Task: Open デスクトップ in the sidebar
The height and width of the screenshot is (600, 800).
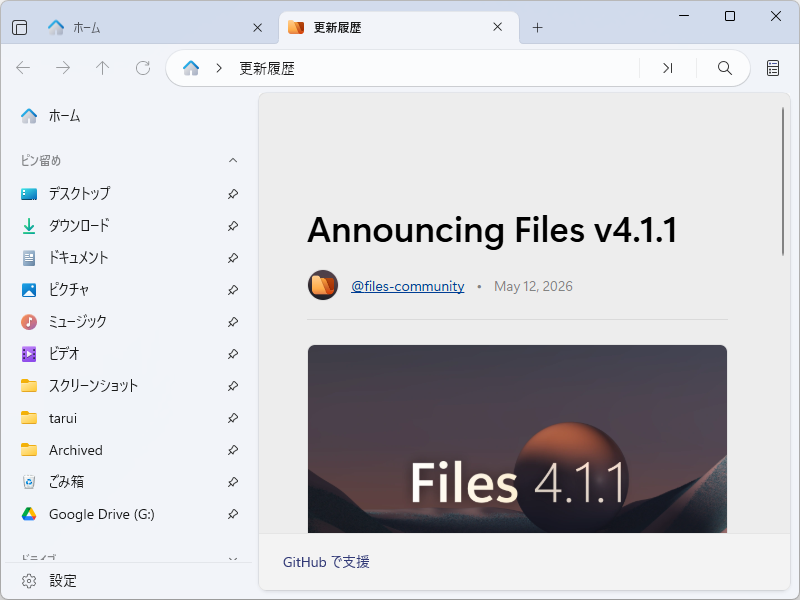Action: pos(131,193)
